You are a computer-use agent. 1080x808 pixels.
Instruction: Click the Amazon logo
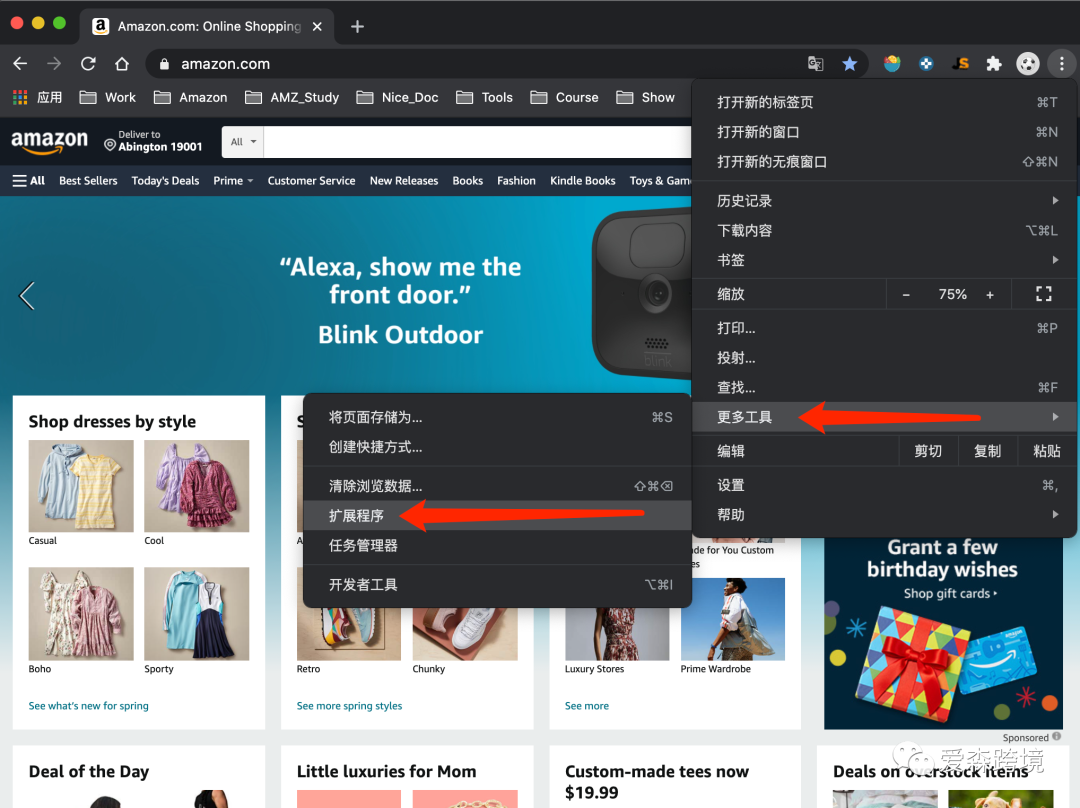tap(50, 141)
